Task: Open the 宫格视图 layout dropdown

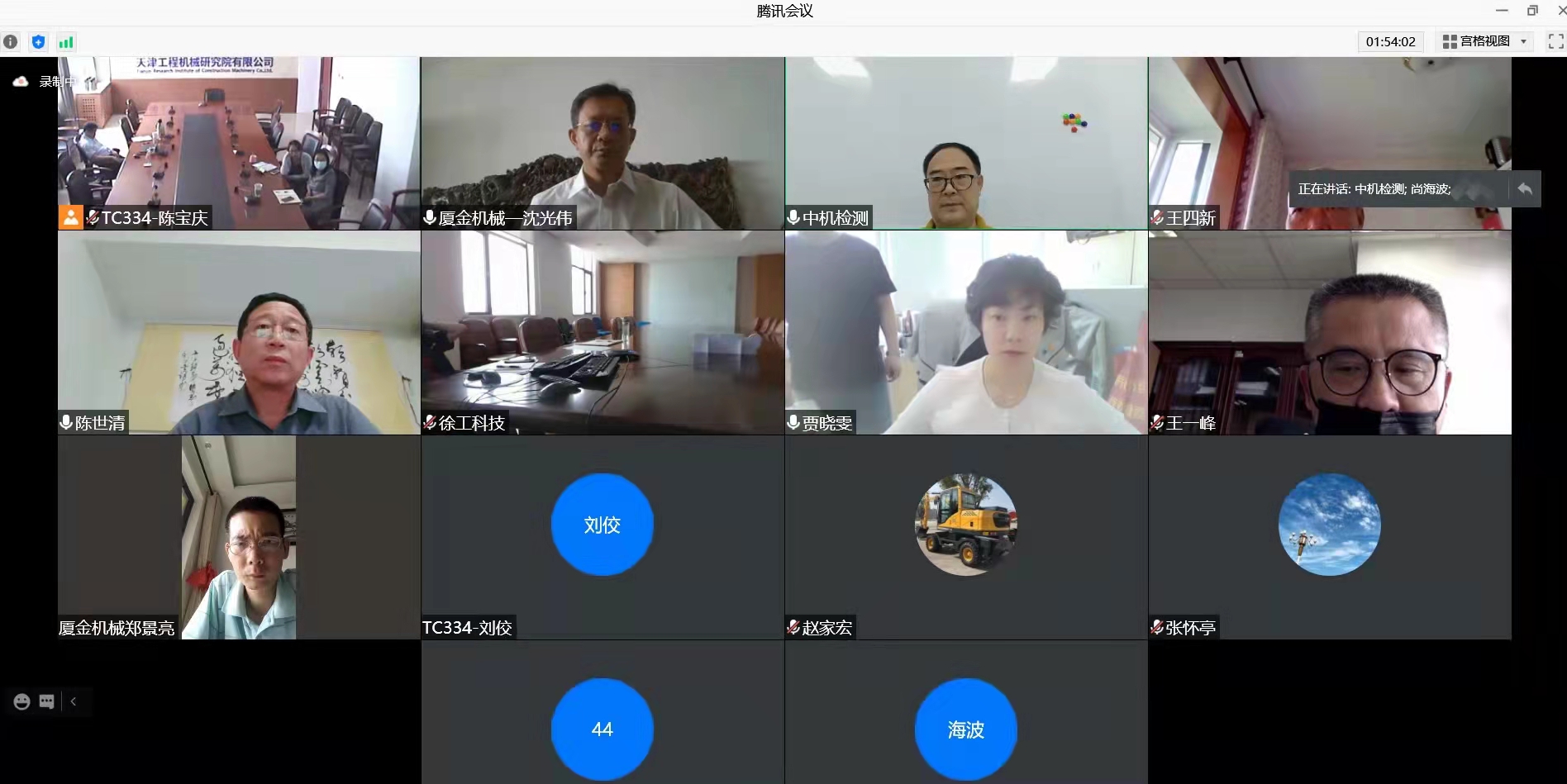Action: [x=1485, y=41]
